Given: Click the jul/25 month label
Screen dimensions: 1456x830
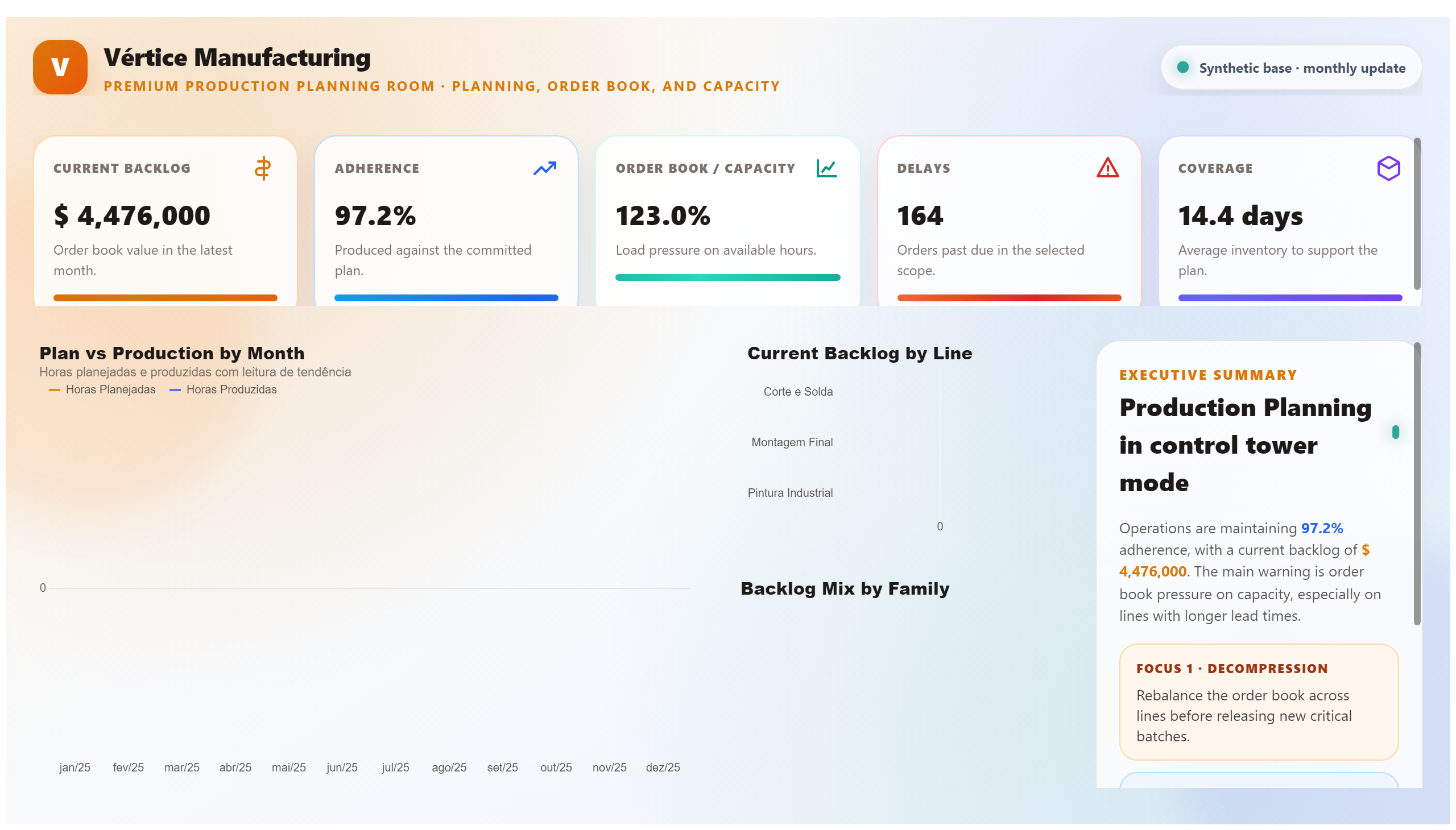Looking at the screenshot, I should (396, 767).
